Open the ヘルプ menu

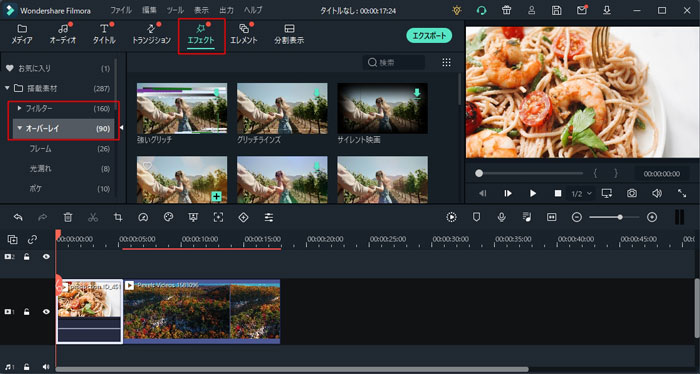coord(253,10)
